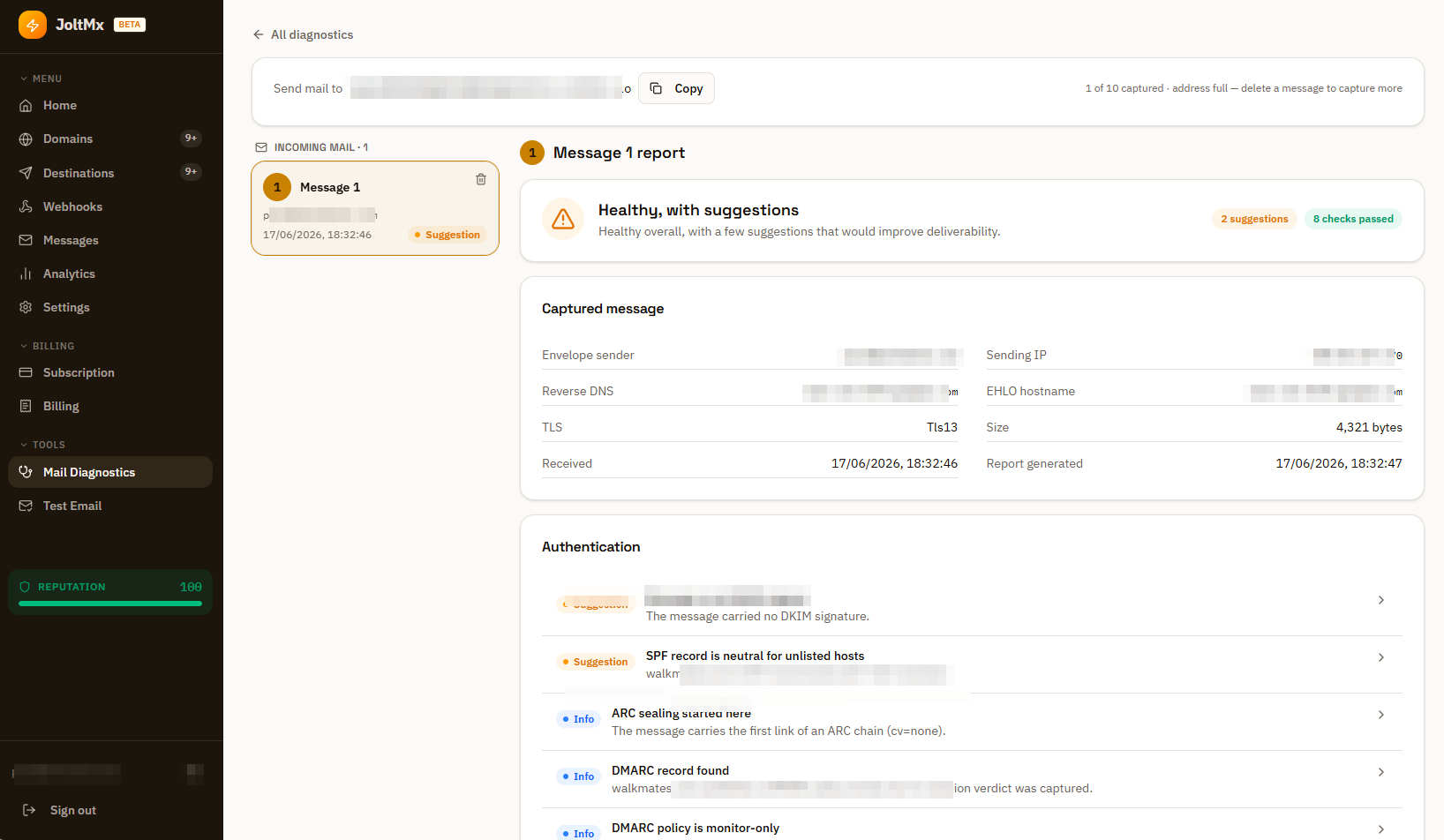
Task: Click the Captured message heading
Action: 603,309
